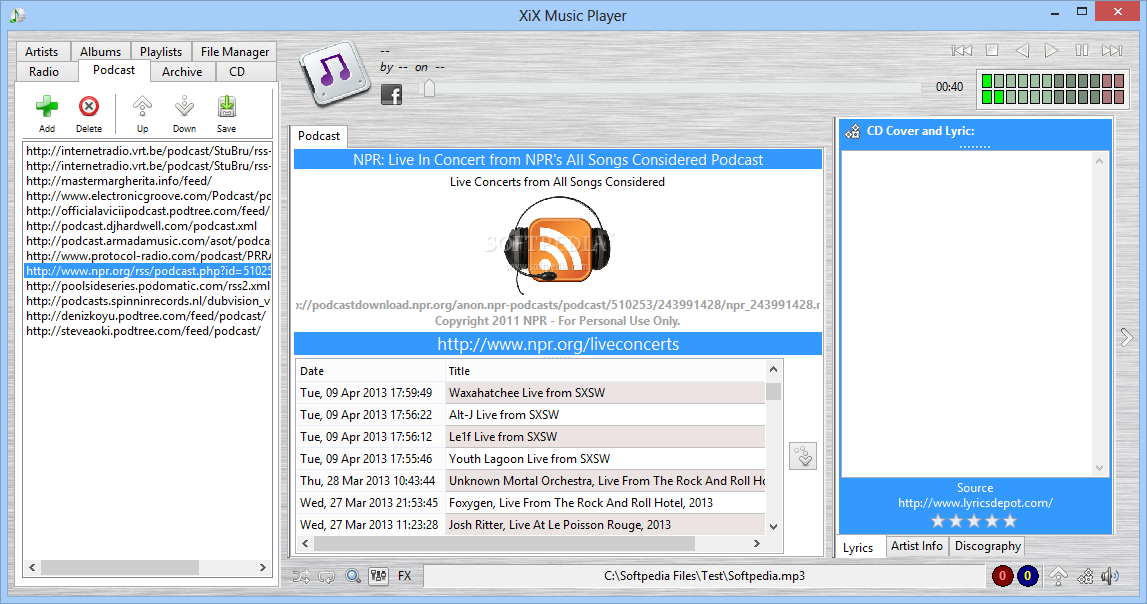The image size is (1147, 604).
Task: Collapse the right side panel with the chevron
Action: pos(1127,337)
